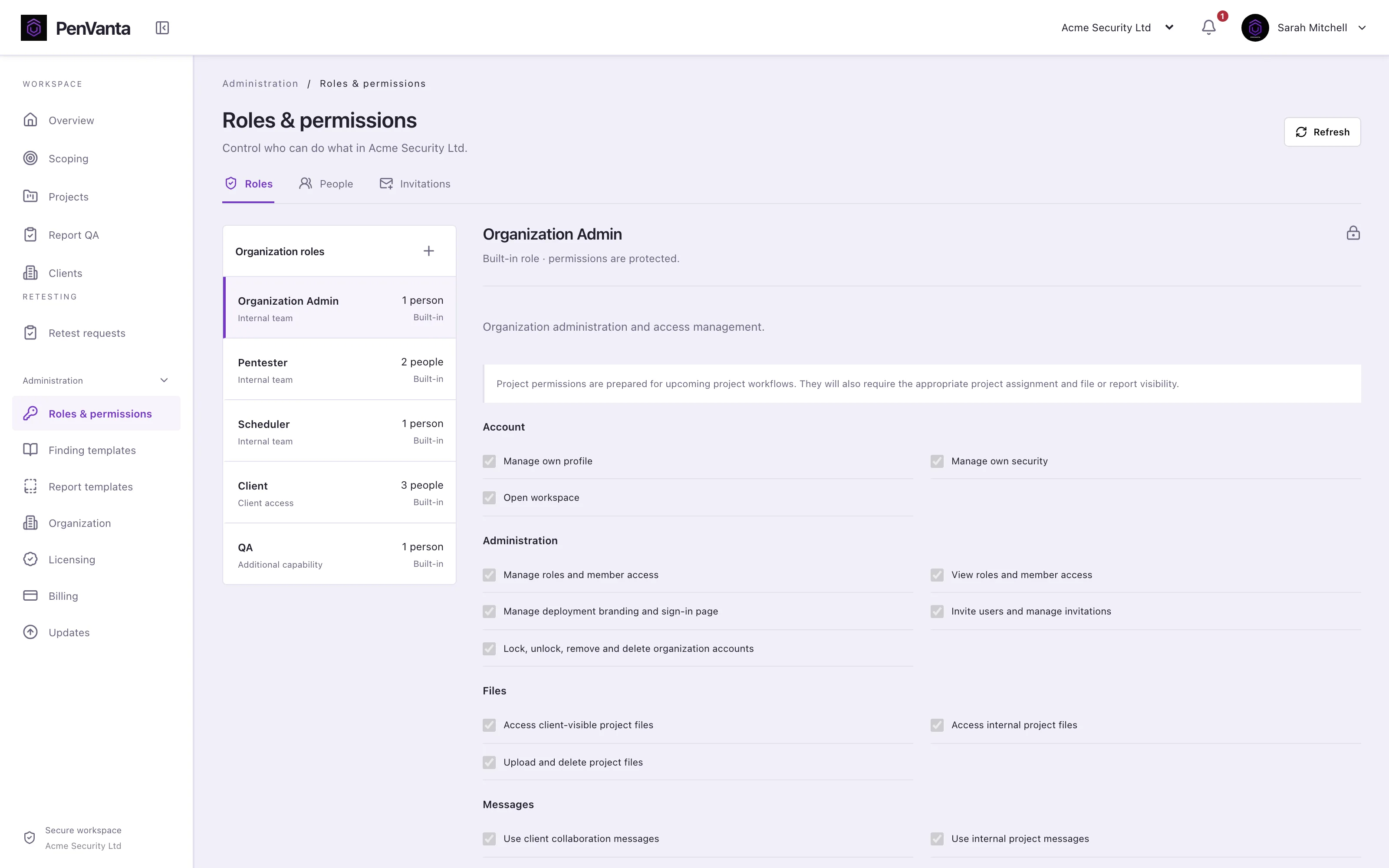Open Overview from the sidebar

(x=96, y=120)
